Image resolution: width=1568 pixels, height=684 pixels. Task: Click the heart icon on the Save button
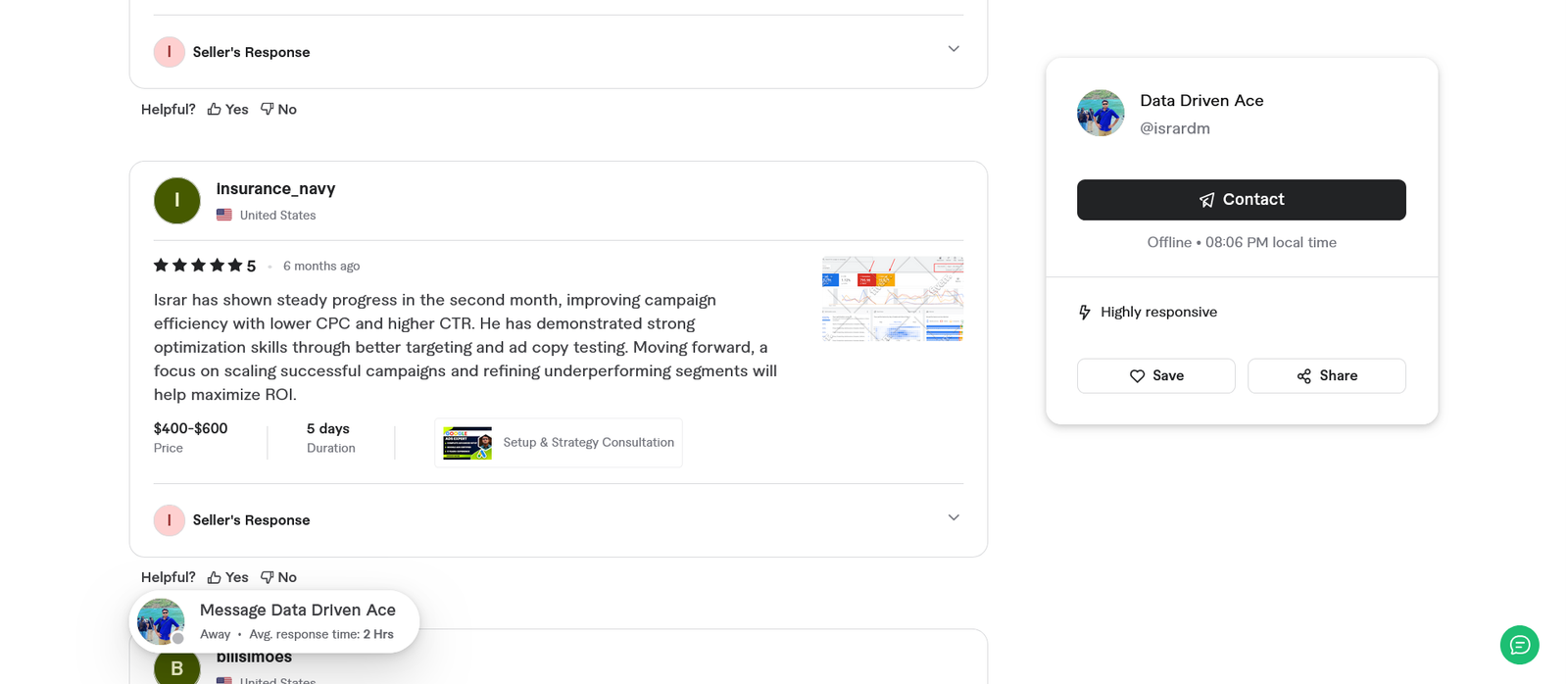(x=1138, y=375)
